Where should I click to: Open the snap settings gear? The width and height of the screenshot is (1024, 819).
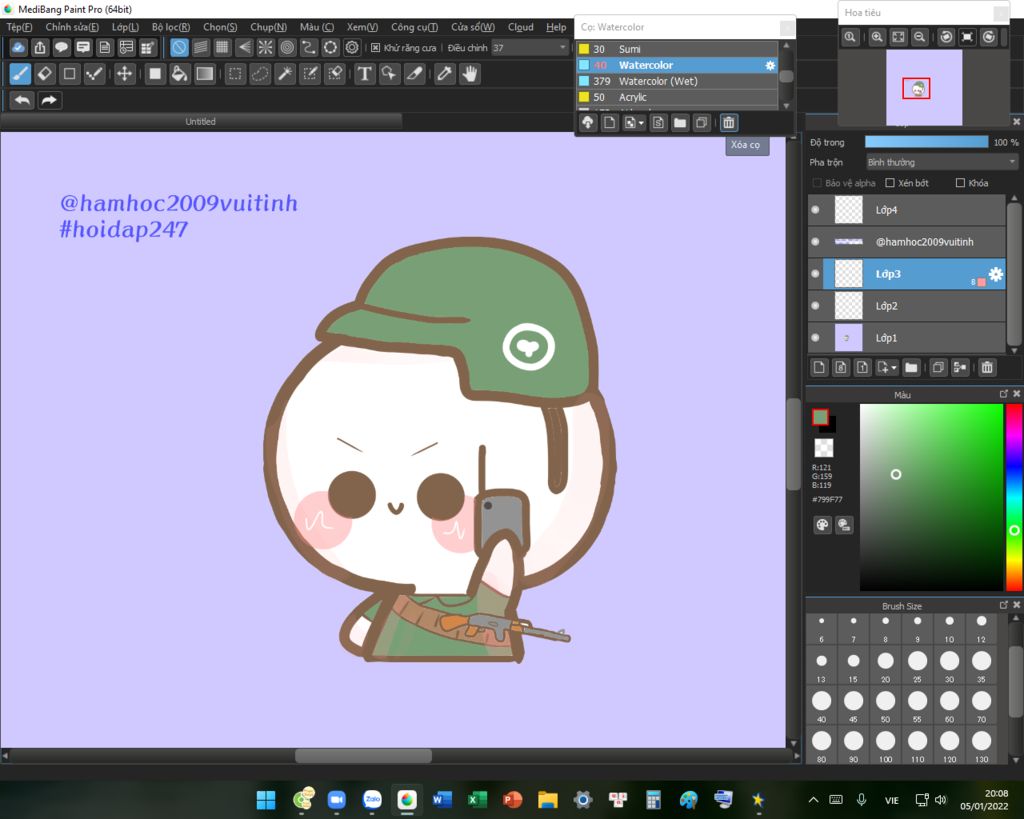(x=352, y=47)
